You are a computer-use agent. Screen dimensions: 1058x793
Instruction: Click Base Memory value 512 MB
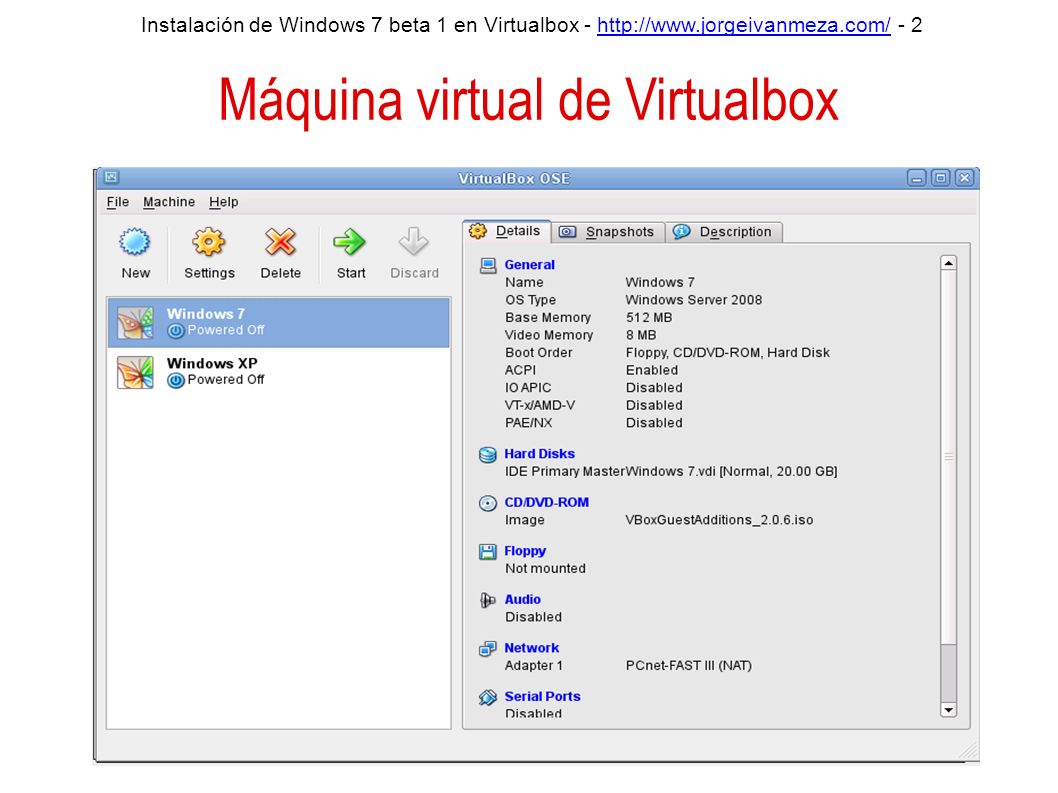pyautogui.click(x=648, y=318)
